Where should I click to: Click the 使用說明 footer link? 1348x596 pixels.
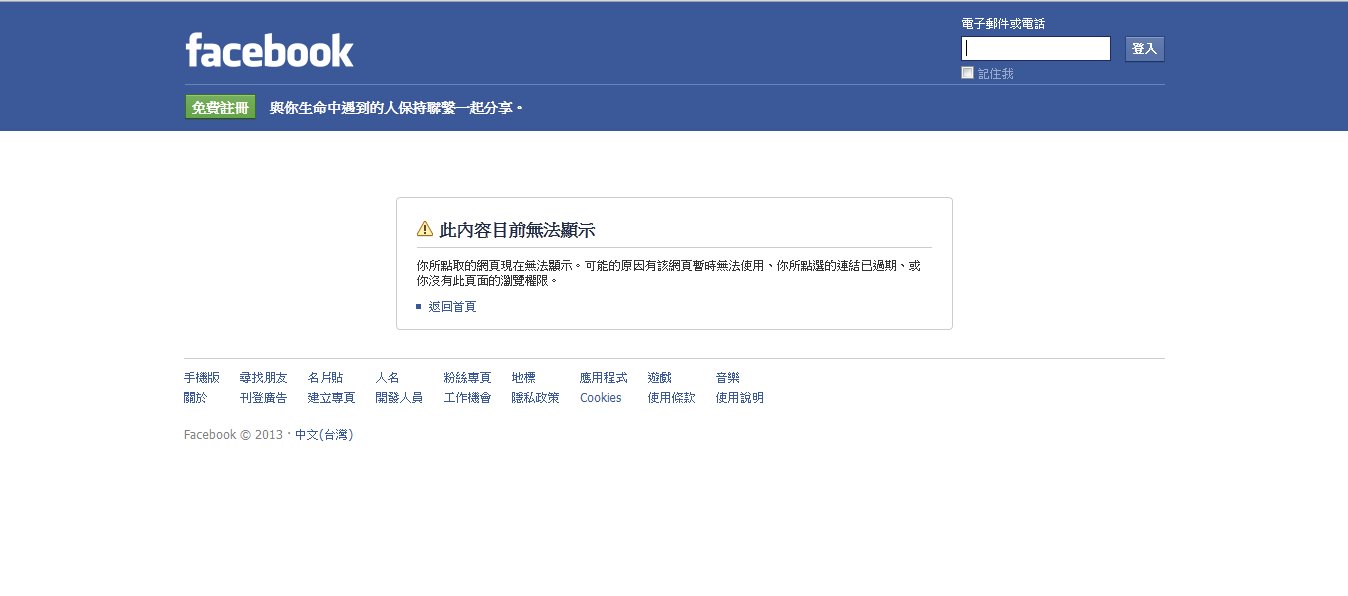739,397
